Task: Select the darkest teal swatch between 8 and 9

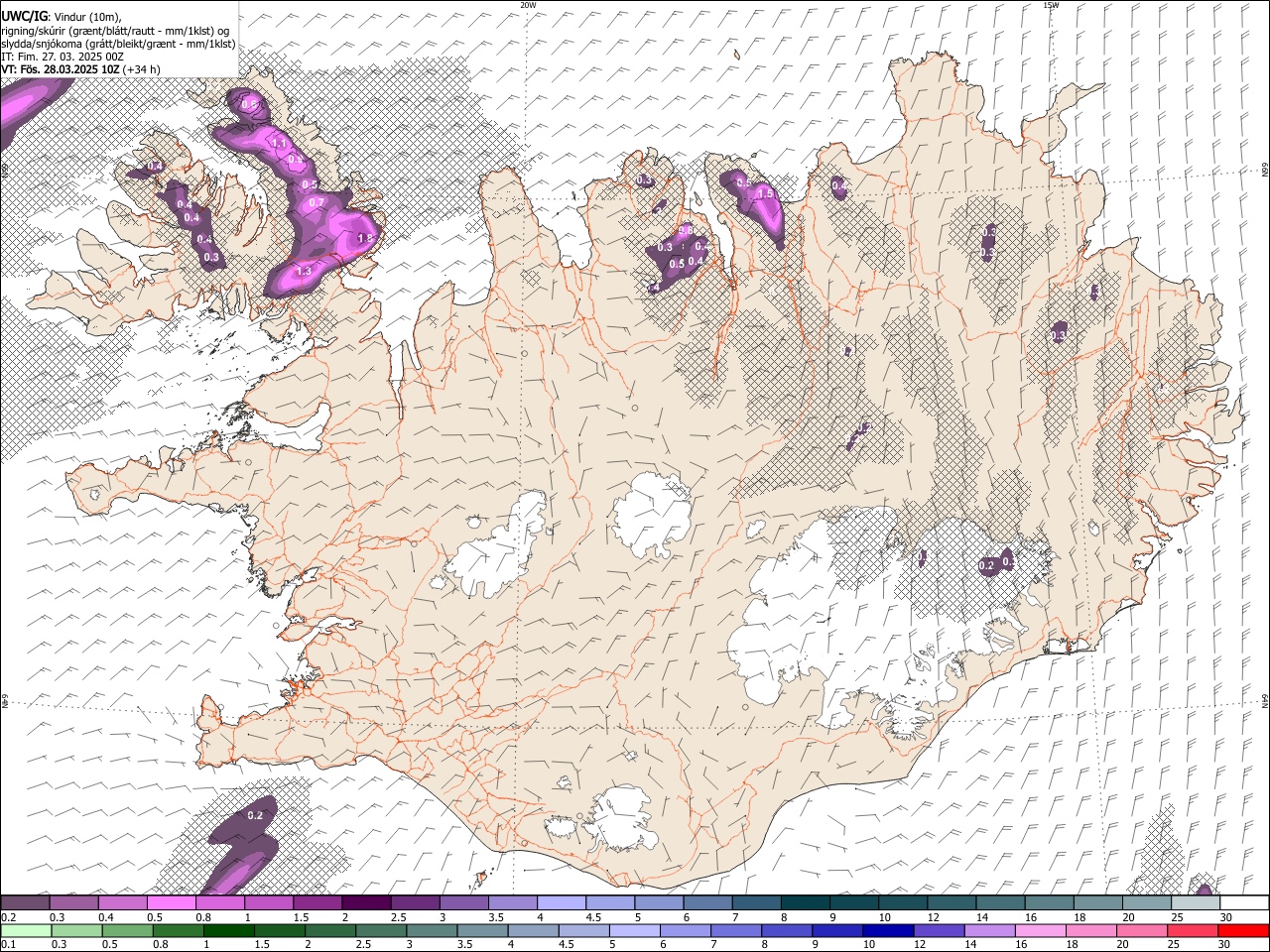Action: pos(805,903)
